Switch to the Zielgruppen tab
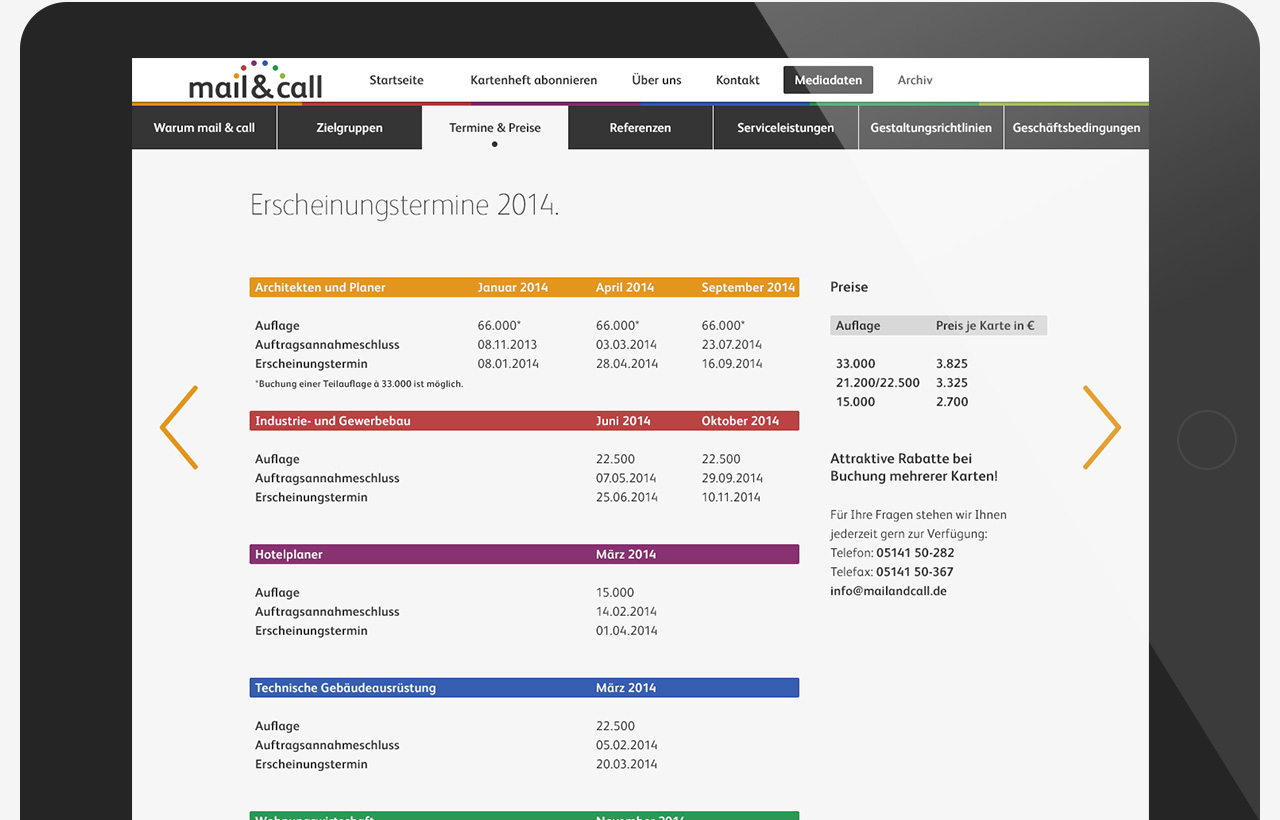This screenshot has height=820, width=1280. pyautogui.click(x=350, y=128)
